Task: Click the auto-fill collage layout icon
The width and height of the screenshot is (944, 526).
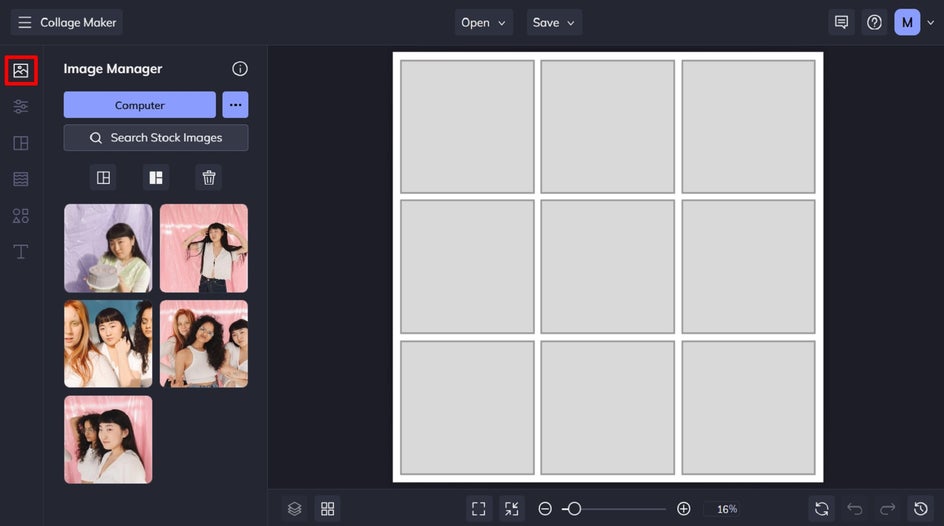Action: [104, 178]
